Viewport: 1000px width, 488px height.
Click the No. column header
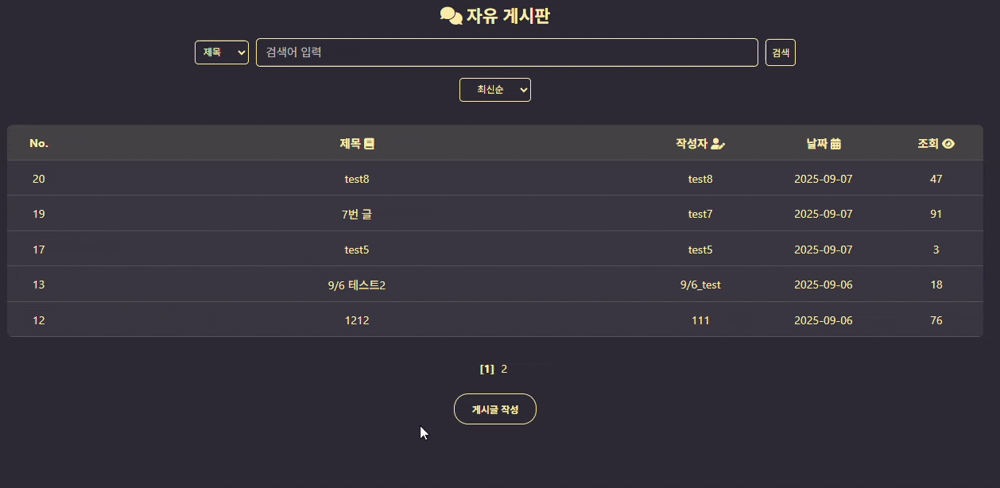[39, 144]
